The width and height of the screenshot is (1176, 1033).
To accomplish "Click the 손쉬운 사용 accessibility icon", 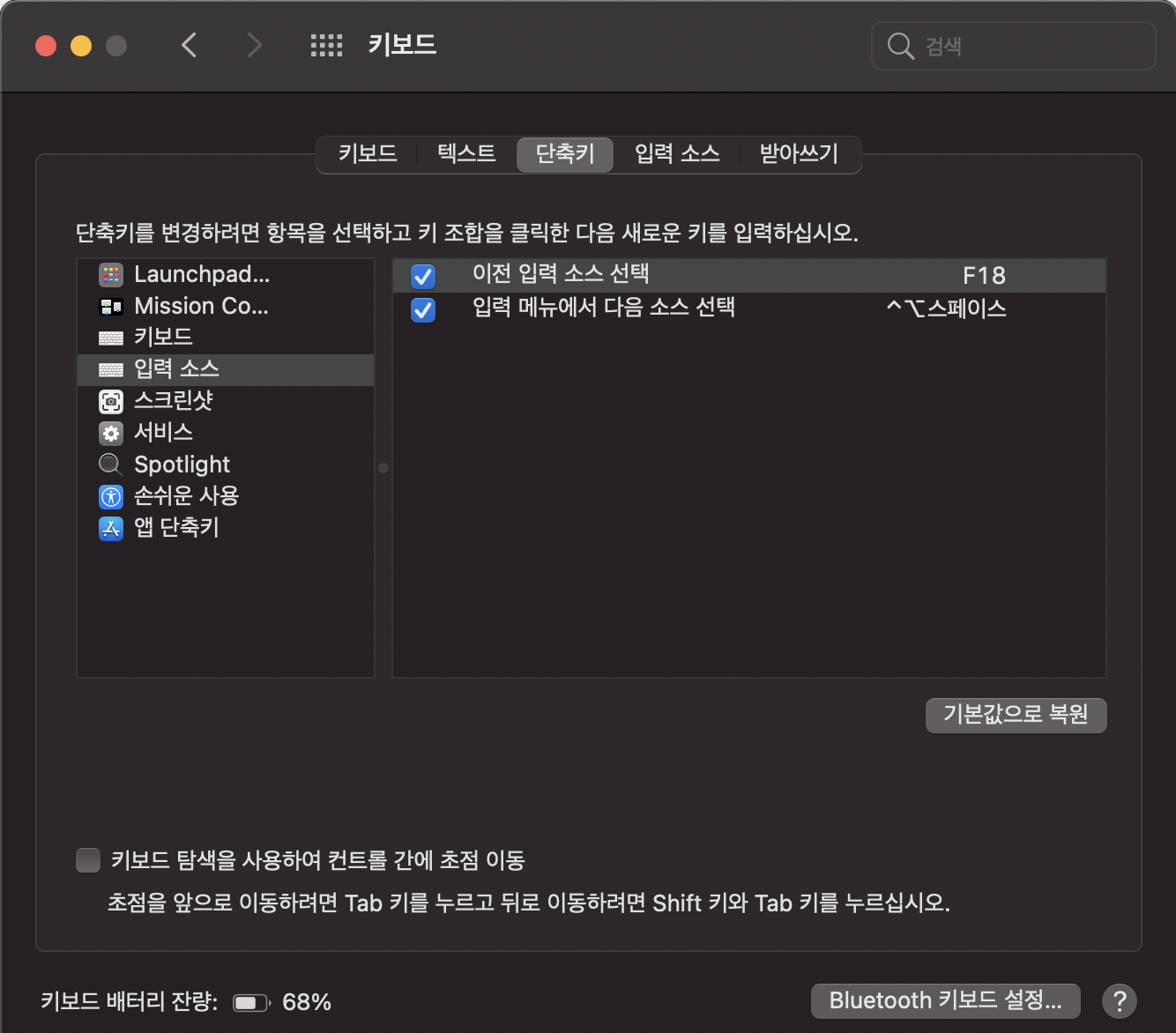I will (111, 496).
